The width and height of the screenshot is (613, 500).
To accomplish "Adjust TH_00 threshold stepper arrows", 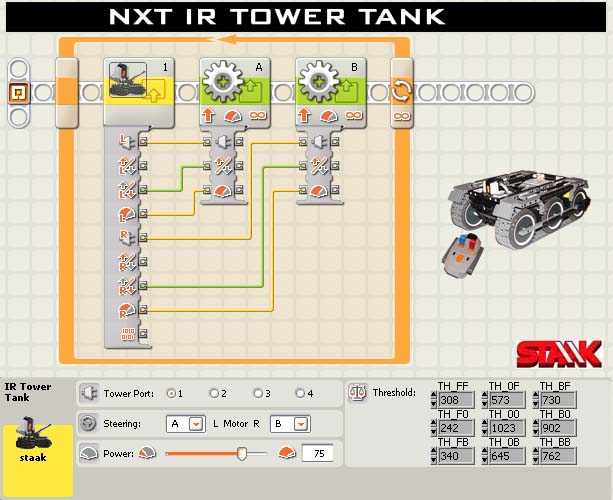I will tap(484, 428).
